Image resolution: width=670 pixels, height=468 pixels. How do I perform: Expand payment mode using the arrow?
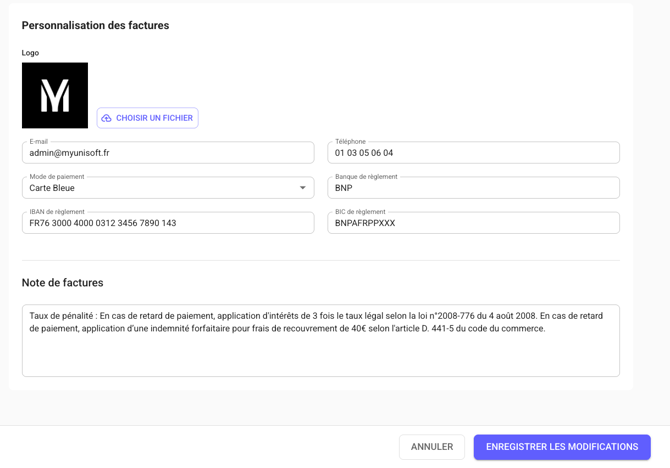point(303,188)
